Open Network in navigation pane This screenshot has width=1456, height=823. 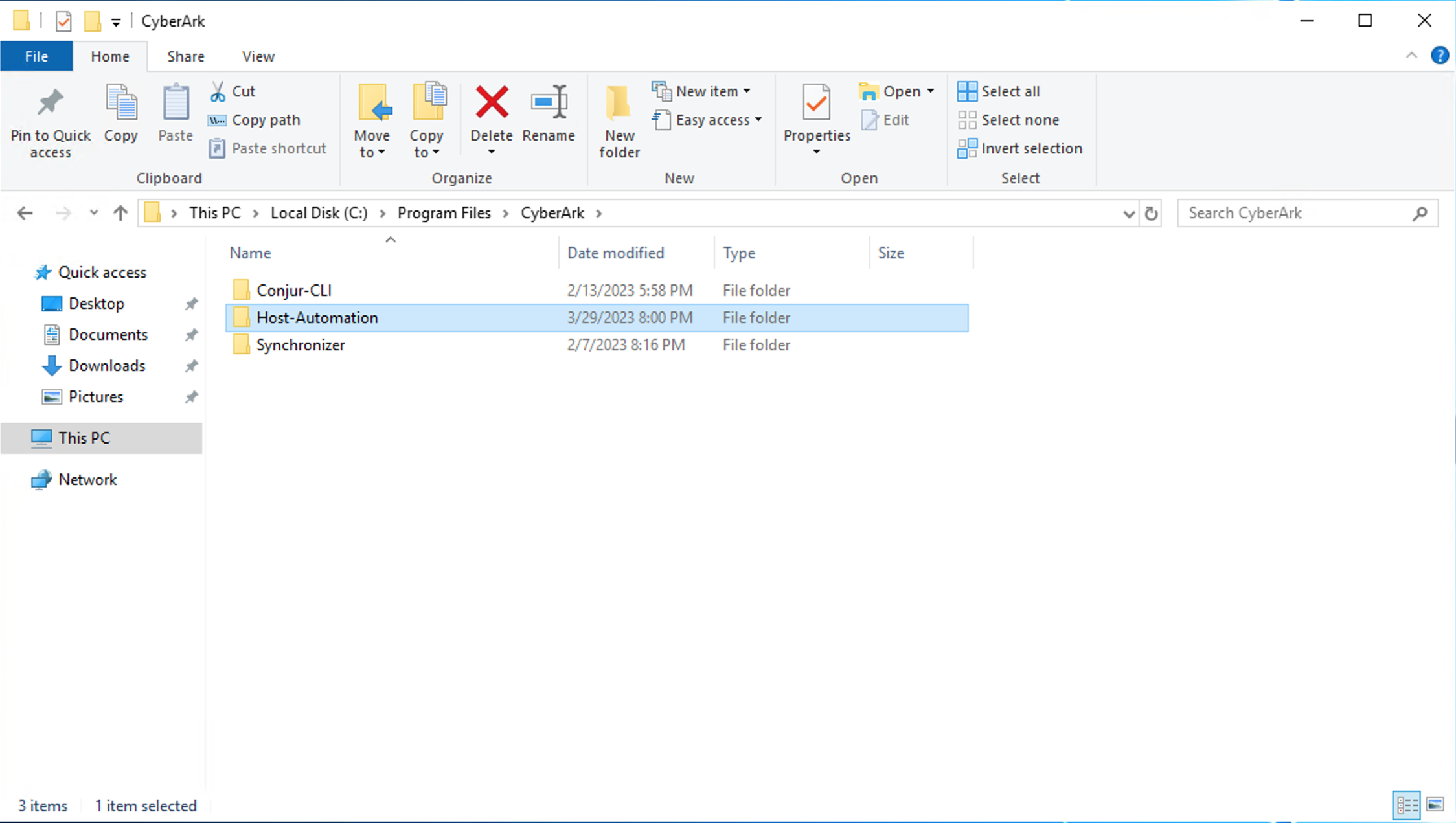point(87,480)
